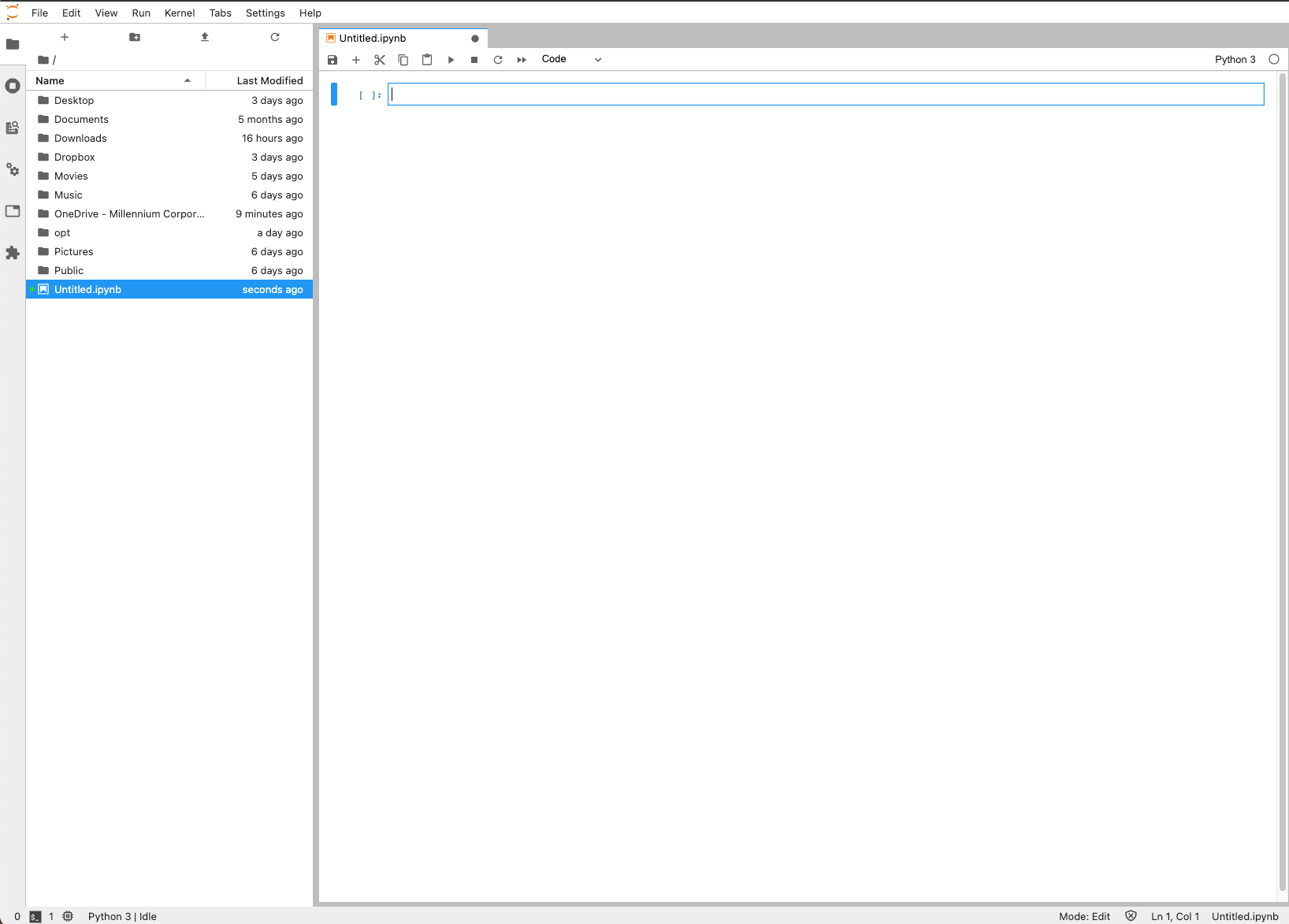Open the Run menu
Image resolution: width=1289 pixels, height=924 pixels.
(x=140, y=13)
